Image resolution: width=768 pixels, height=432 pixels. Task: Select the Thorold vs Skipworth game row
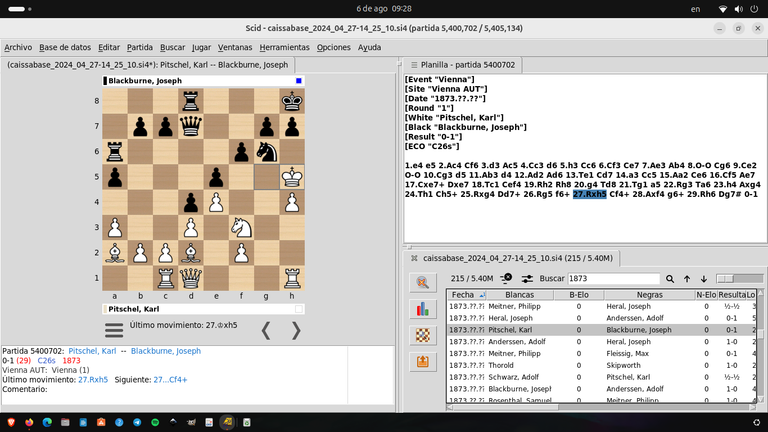pyautogui.click(x=602, y=365)
